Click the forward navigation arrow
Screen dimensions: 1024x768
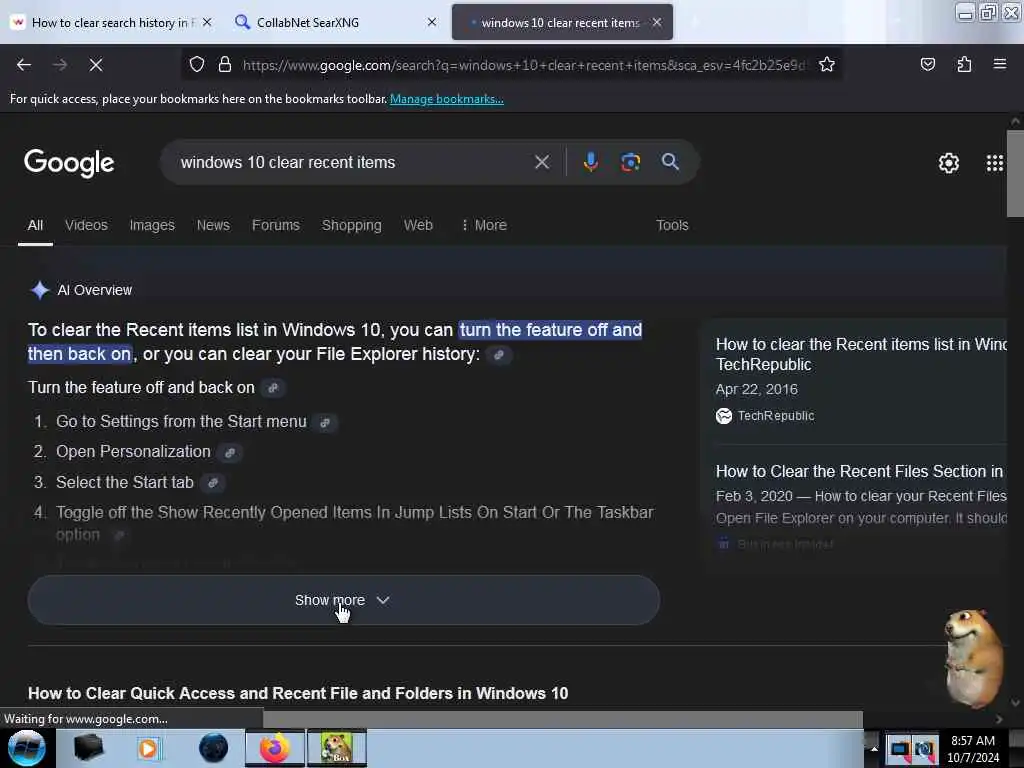60,65
